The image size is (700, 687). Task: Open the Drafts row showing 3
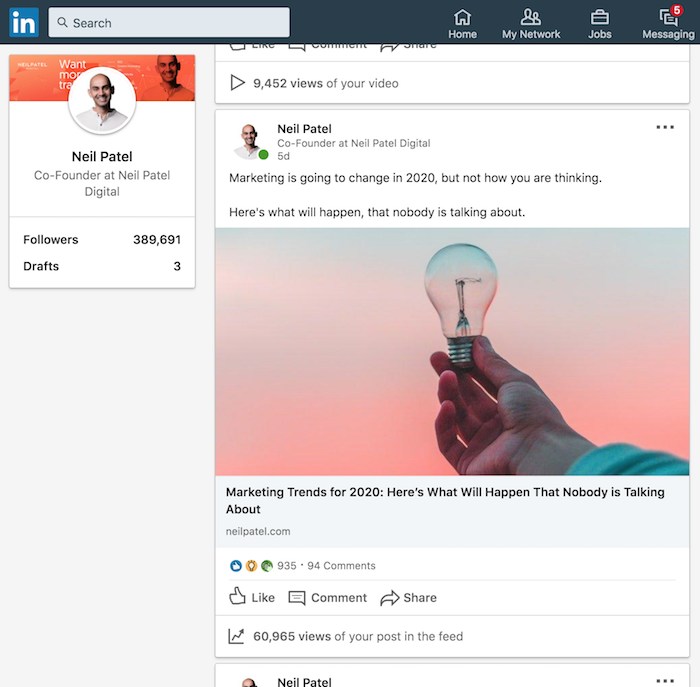[102, 266]
